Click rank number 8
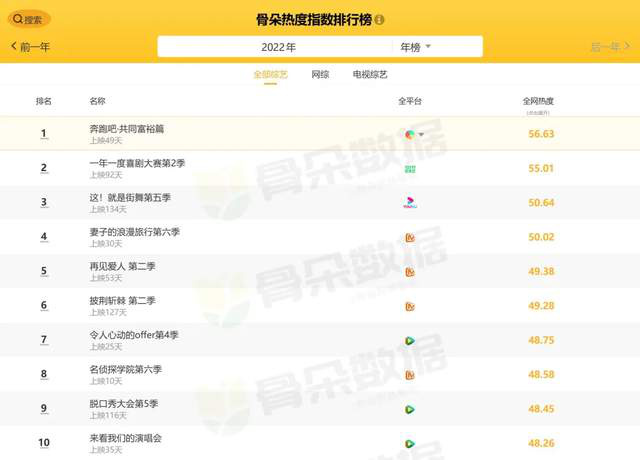This screenshot has height=460, width=640. [x=44, y=374]
